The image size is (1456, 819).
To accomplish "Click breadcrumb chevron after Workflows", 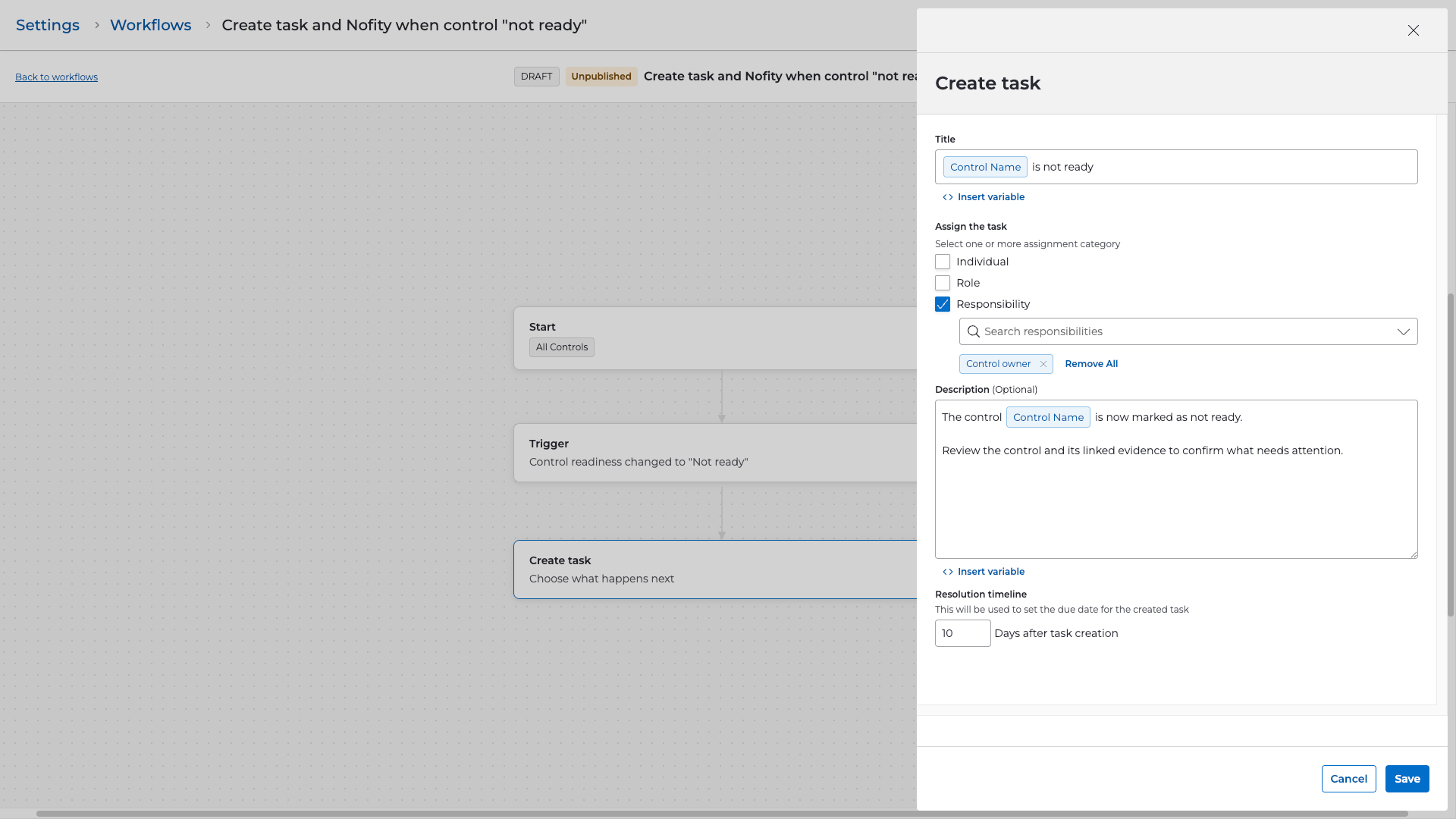I will tap(208, 25).
